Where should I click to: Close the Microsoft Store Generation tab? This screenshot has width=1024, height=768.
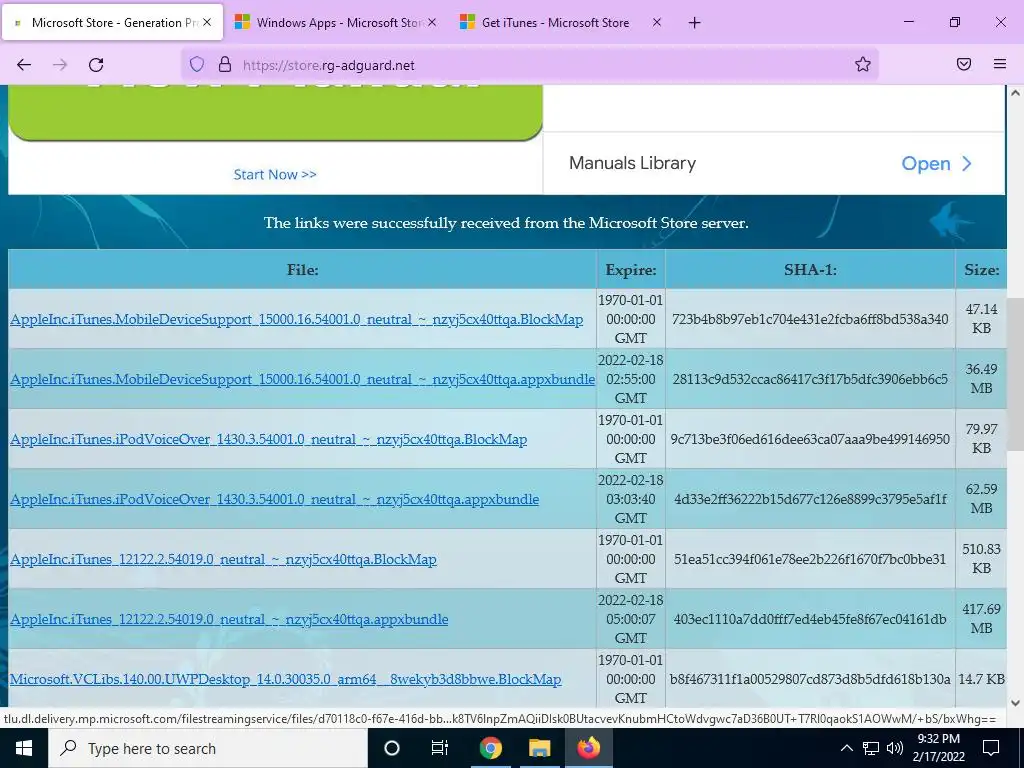pyautogui.click(x=207, y=22)
